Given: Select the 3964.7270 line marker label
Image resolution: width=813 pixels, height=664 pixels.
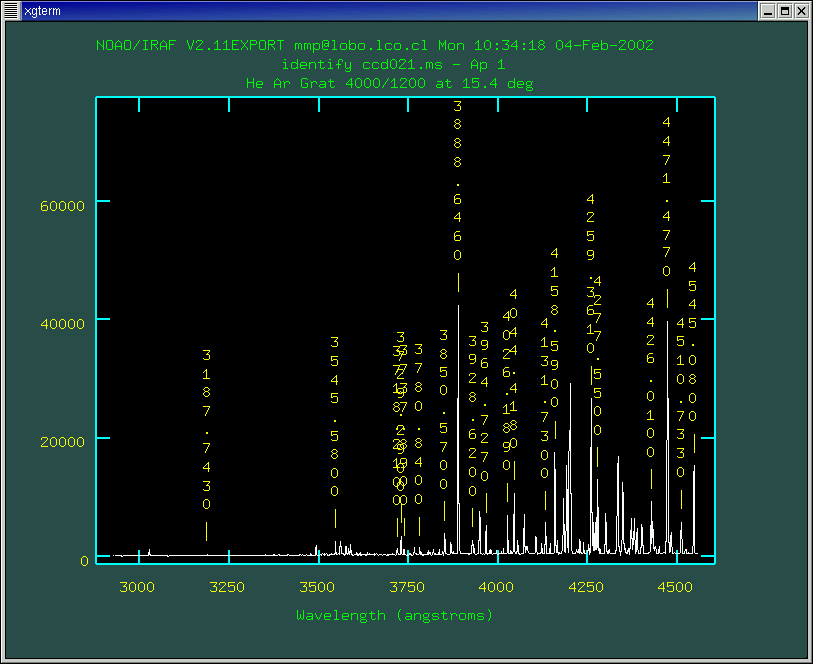Looking at the screenshot, I should tap(484, 402).
